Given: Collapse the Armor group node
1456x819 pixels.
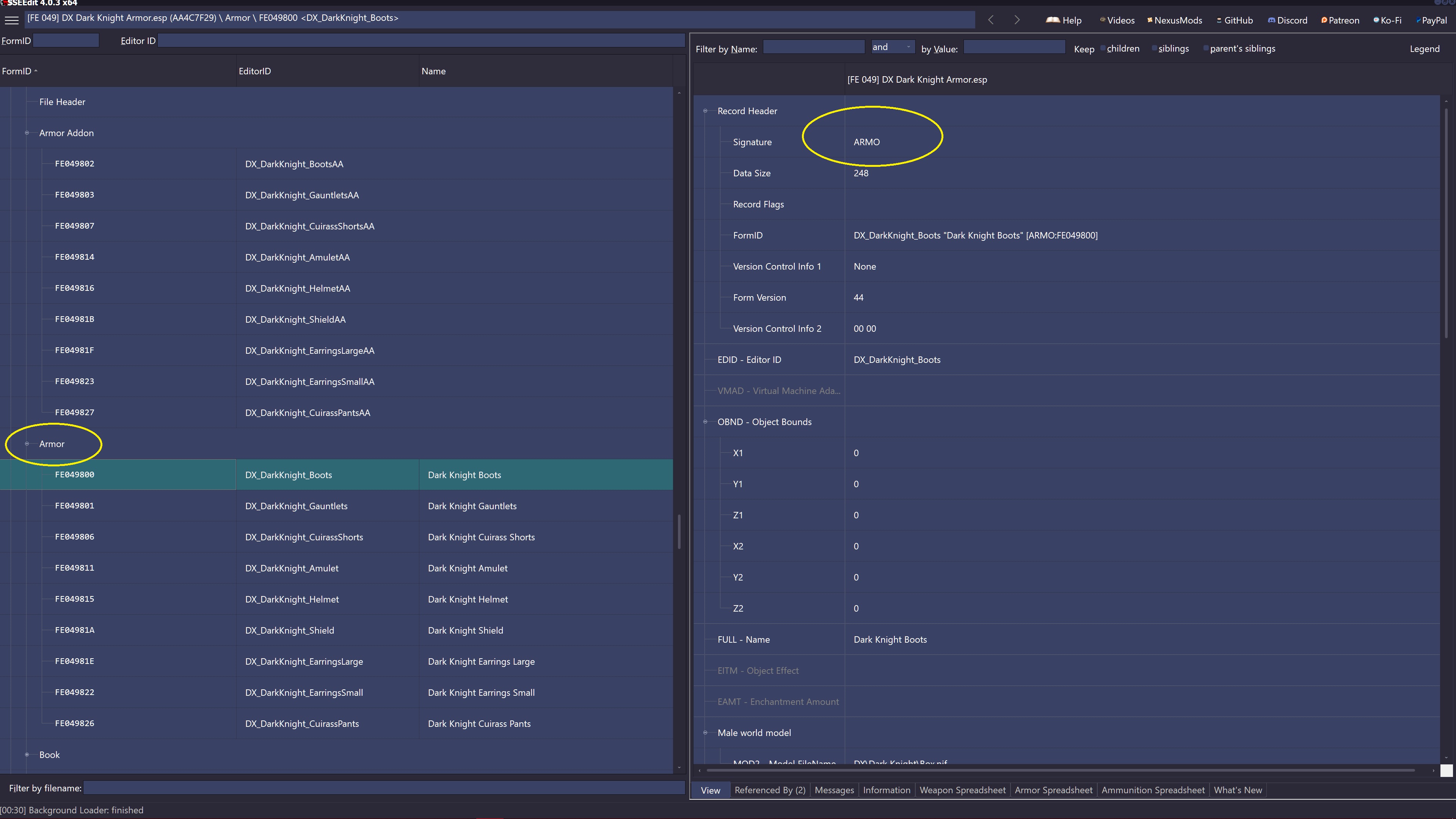Looking at the screenshot, I should [27, 444].
